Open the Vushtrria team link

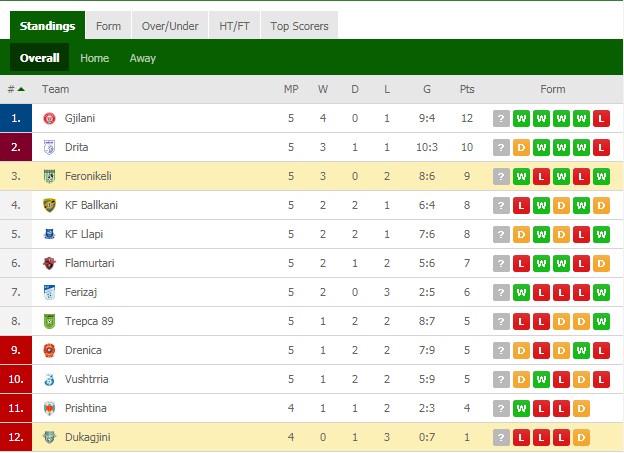click(87, 379)
